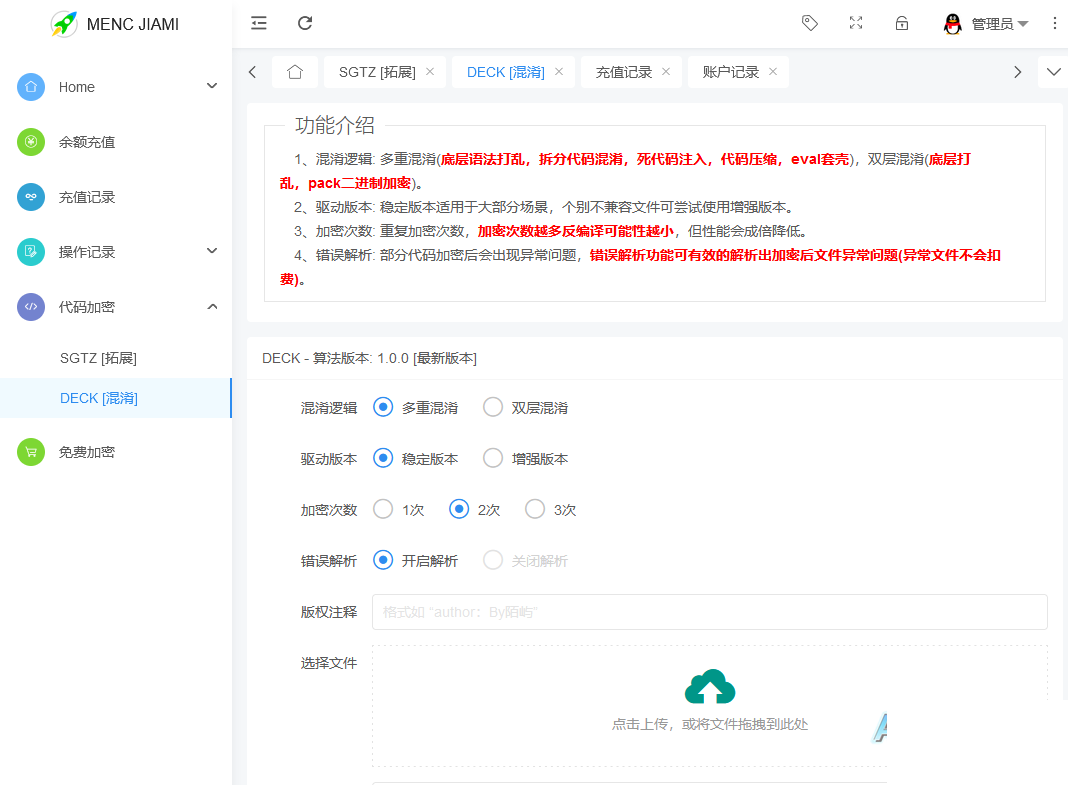Switch to the 充值记录 tab
Viewport: 1068px width, 785px height.
click(x=624, y=72)
